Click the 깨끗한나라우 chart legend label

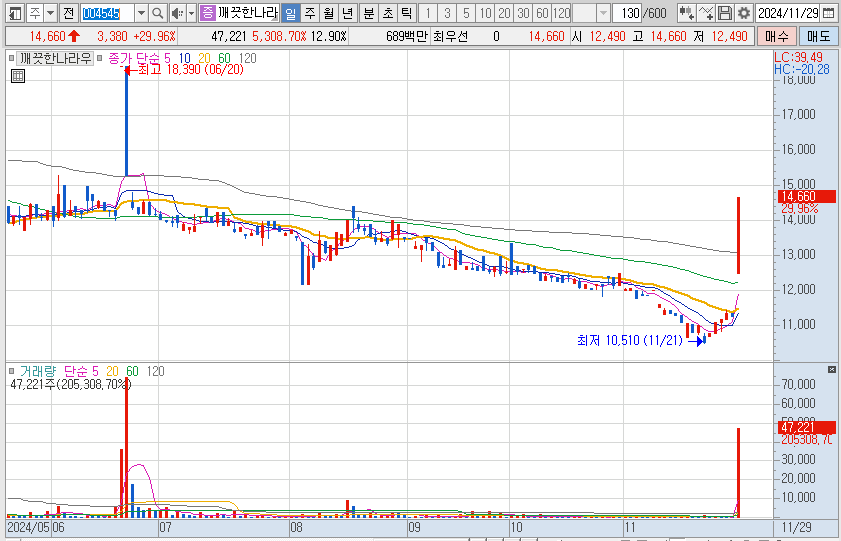pos(55,58)
